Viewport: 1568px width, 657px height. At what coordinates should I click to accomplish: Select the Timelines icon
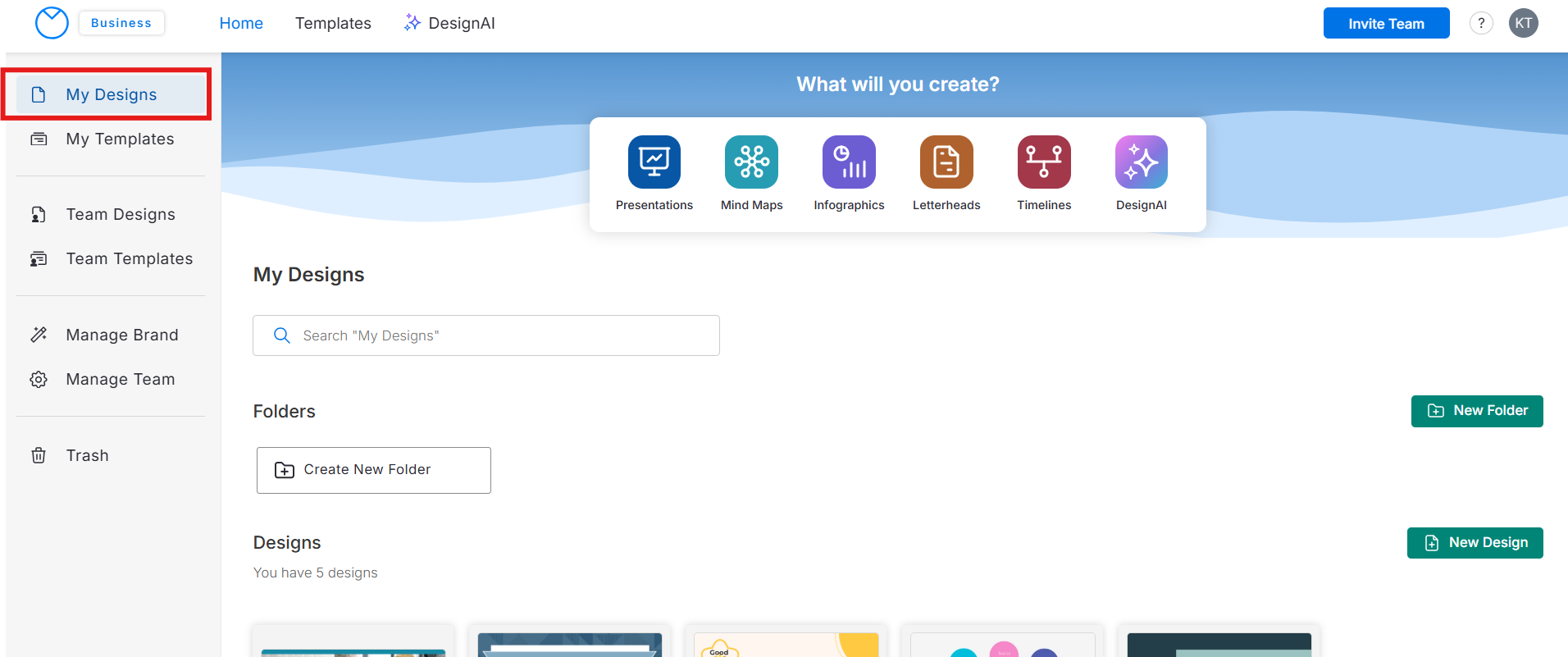point(1044,162)
